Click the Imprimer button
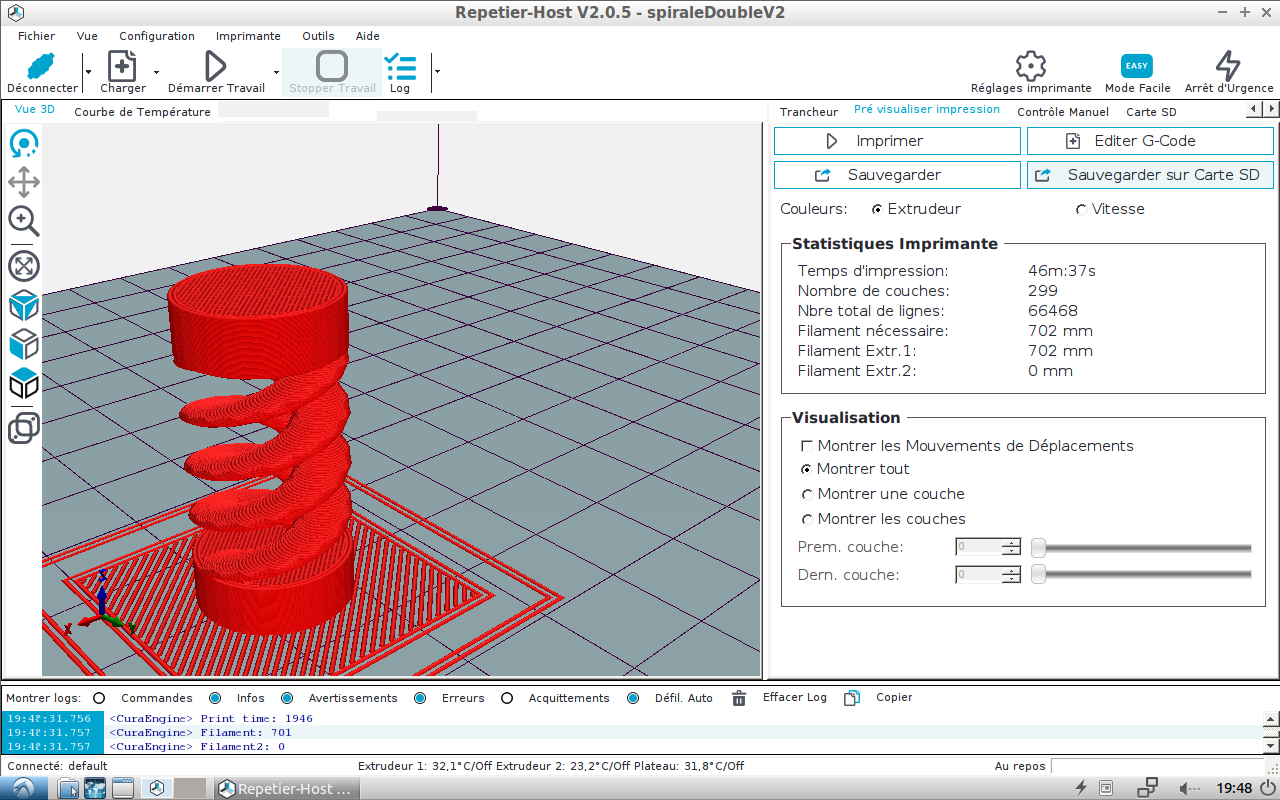Screen dimensions: 1280x800 897,141
